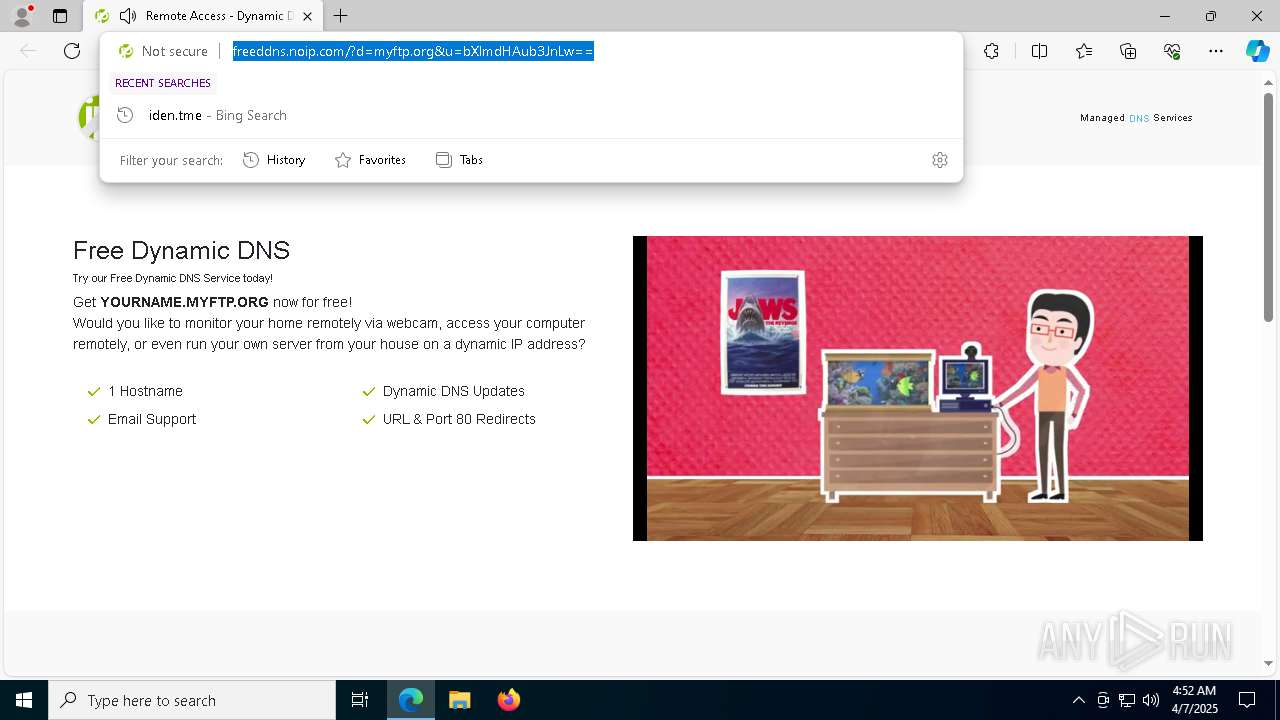Image resolution: width=1280 pixels, height=720 pixels.
Task: Switch to the Remote Access - Dynamic DNS tab
Action: 203,16
